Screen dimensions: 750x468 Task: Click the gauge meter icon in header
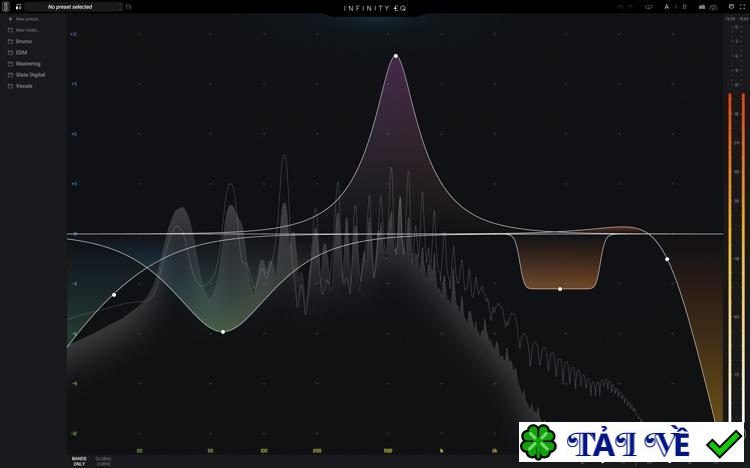[713, 7]
